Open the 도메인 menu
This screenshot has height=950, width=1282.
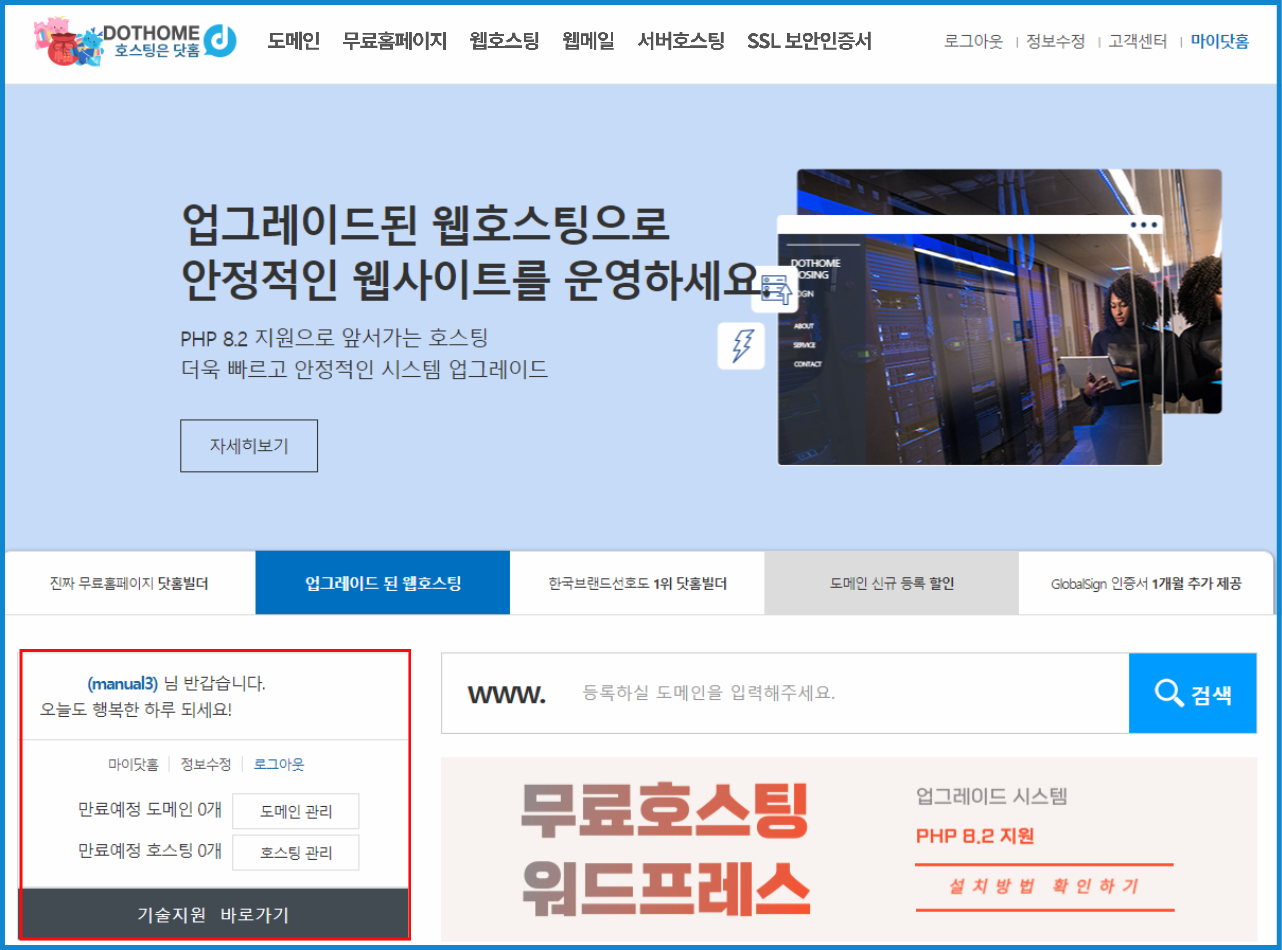(x=293, y=41)
